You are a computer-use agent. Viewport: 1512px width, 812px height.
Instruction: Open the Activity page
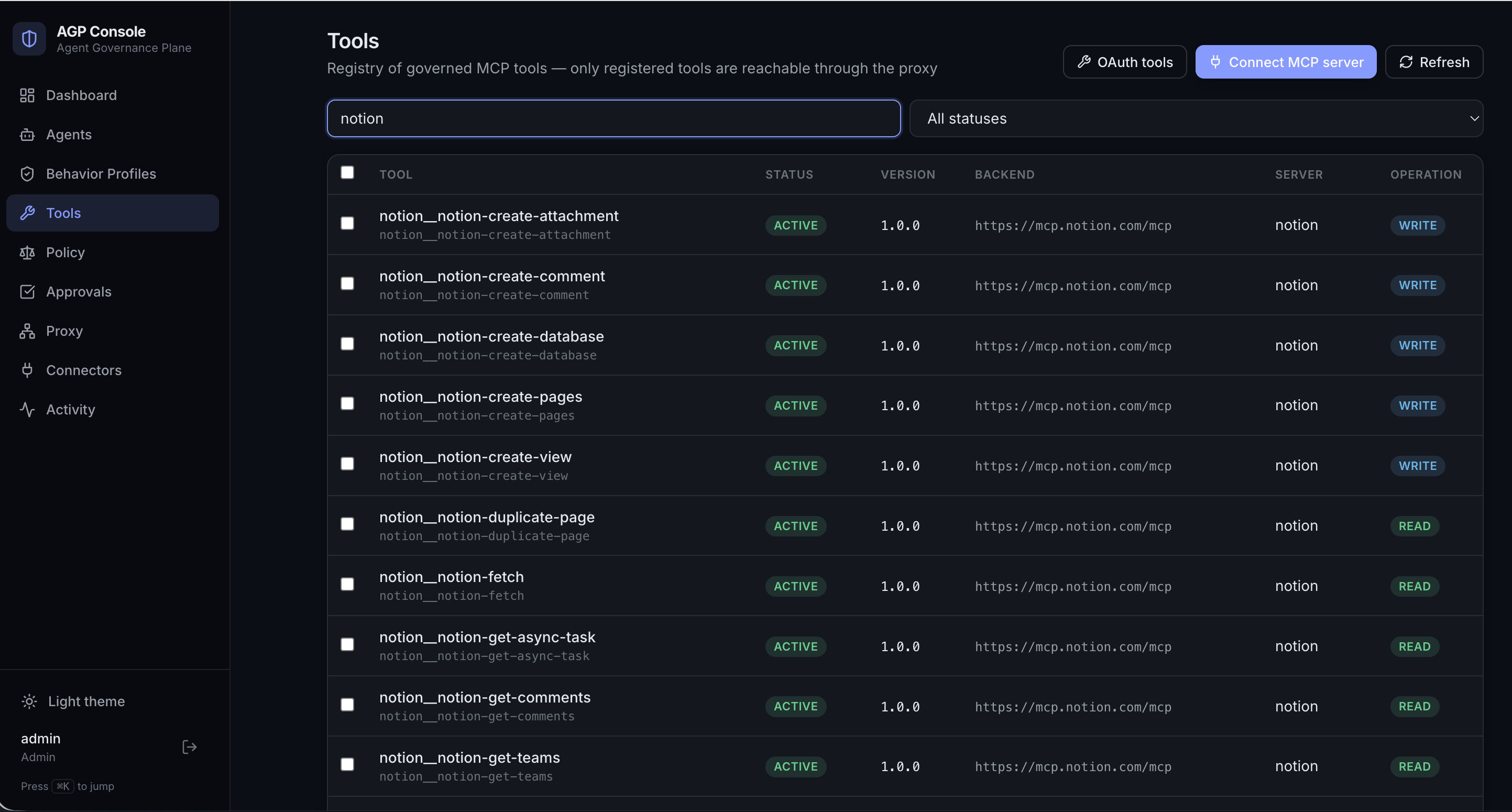(112, 410)
